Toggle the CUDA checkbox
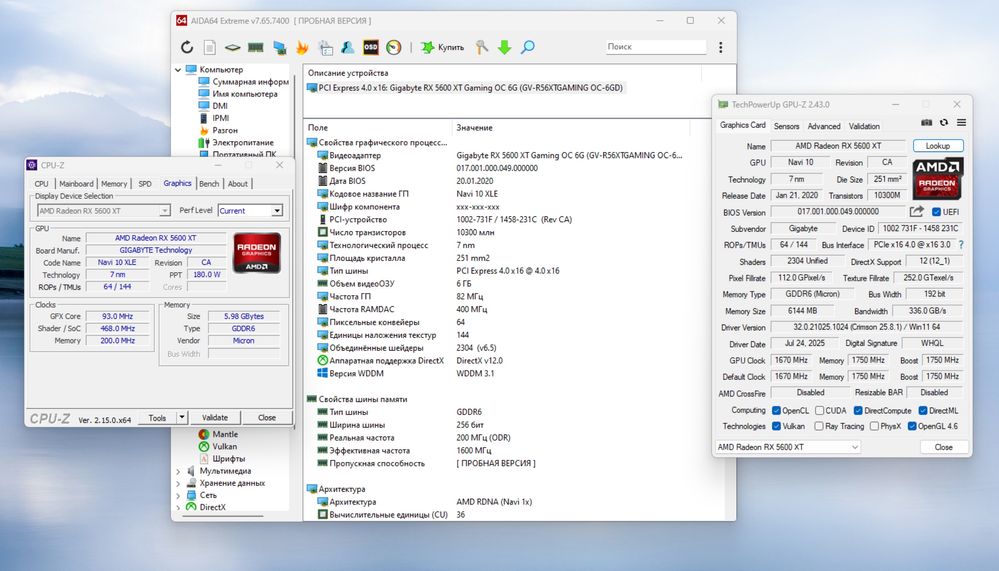 pos(819,410)
